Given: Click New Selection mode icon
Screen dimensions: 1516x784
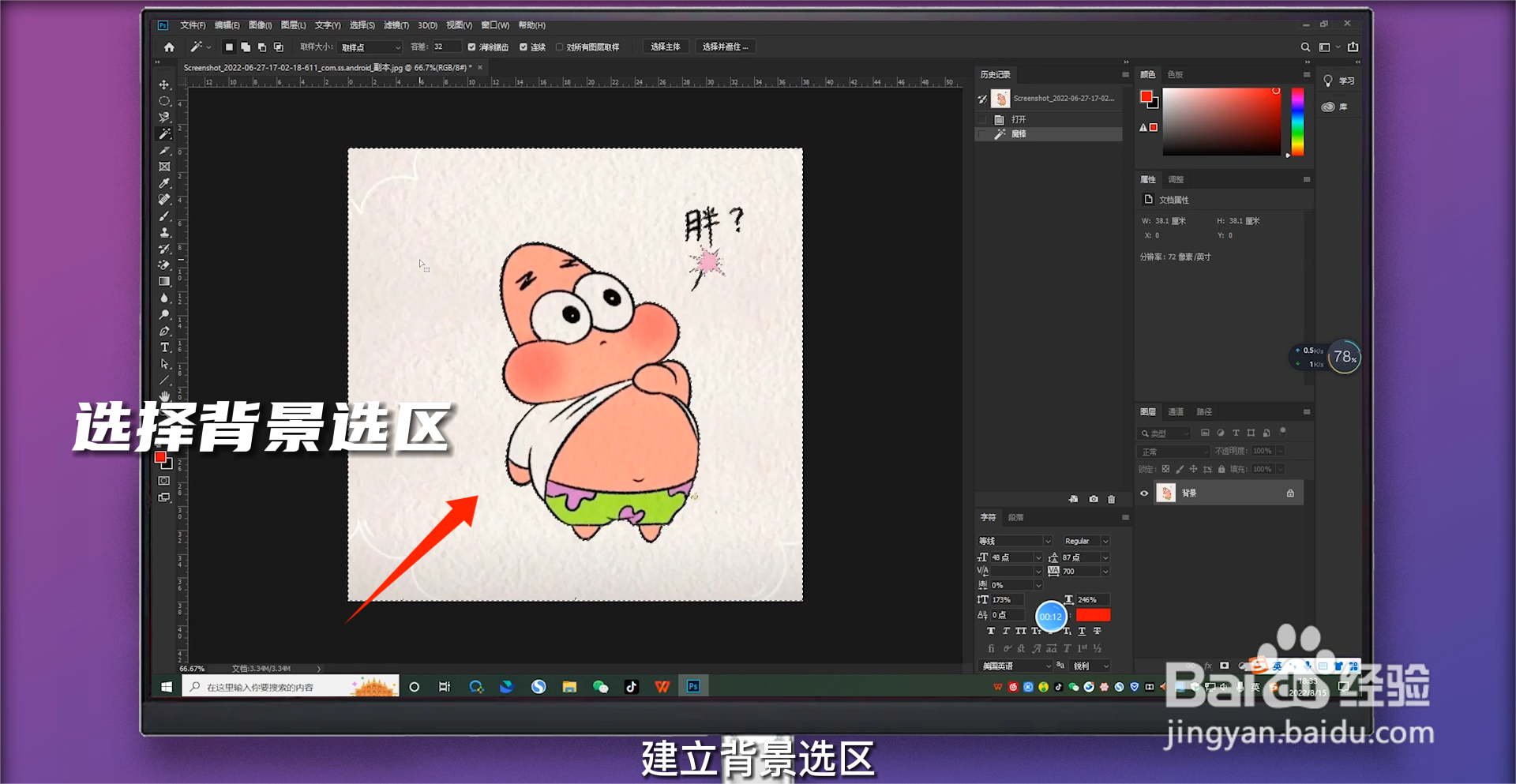Looking at the screenshot, I should (229, 47).
